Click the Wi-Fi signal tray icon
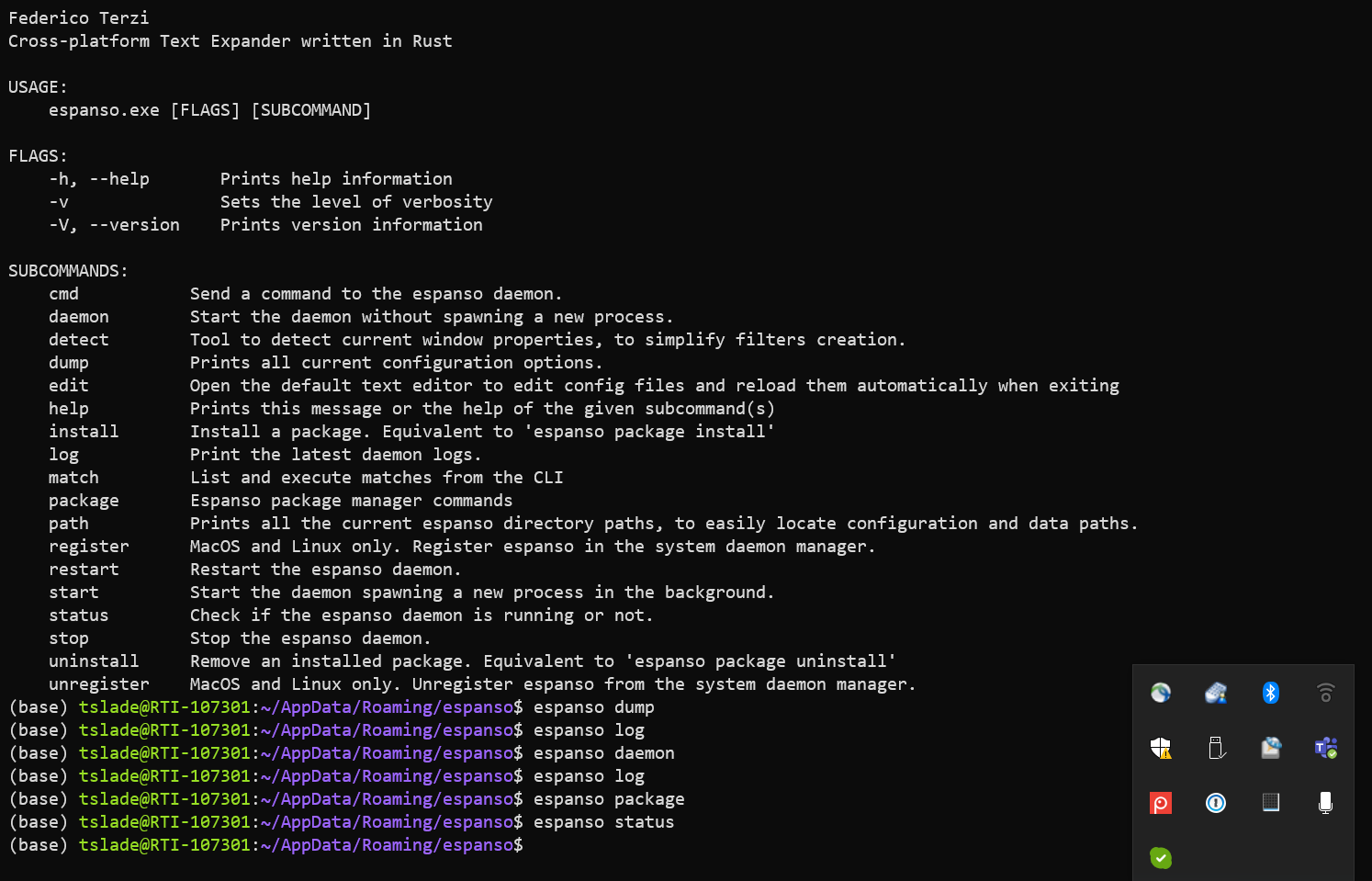 (x=1326, y=692)
